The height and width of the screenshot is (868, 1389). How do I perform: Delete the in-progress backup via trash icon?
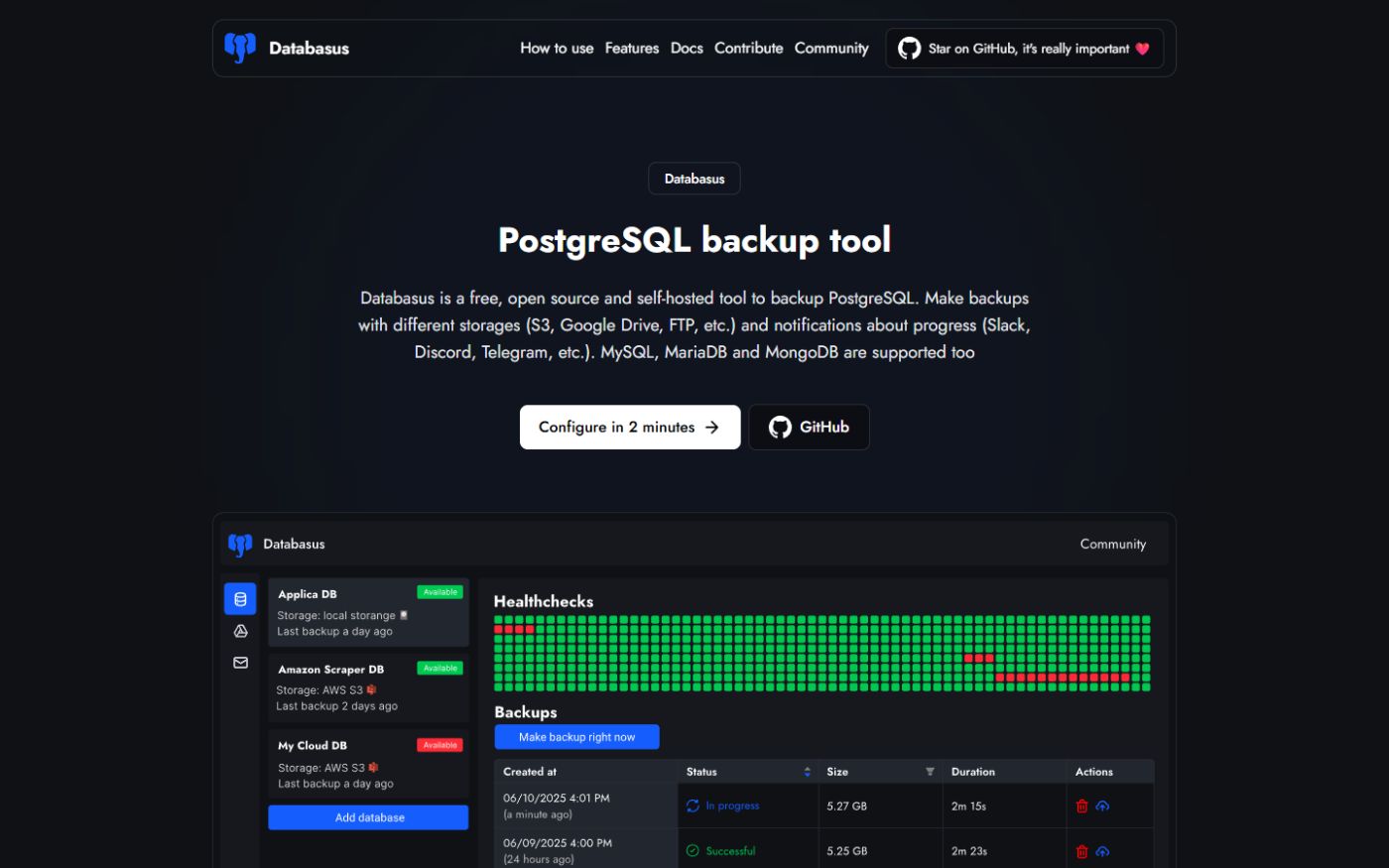pyautogui.click(x=1082, y=806)
